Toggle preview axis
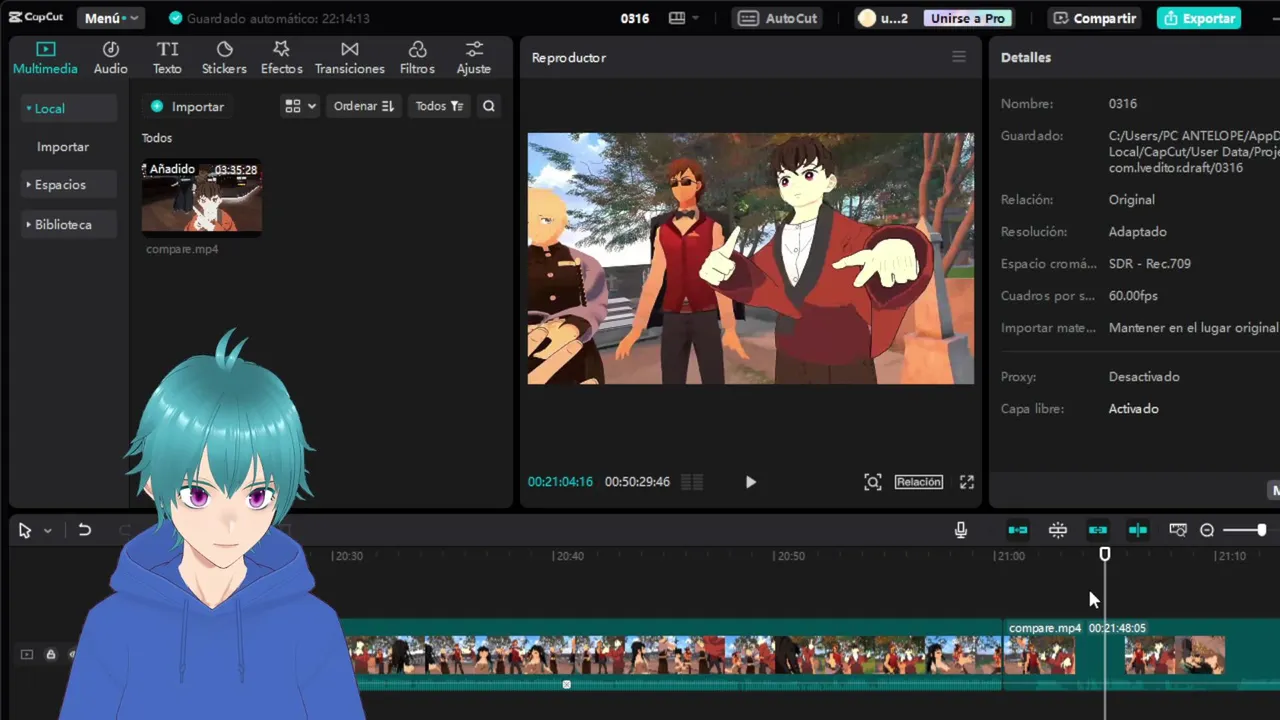 click(1138, 530)
